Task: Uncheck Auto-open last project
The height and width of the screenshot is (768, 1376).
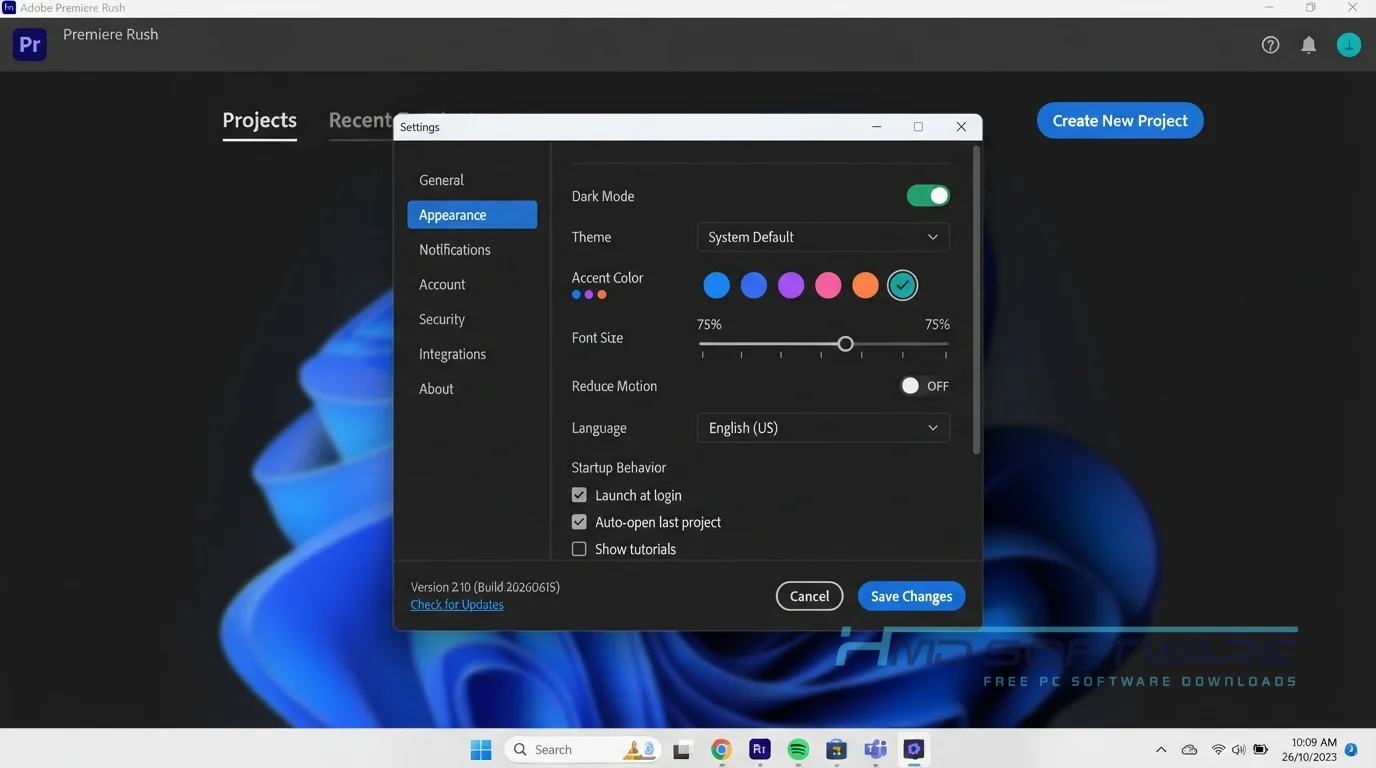Action: 579,522
